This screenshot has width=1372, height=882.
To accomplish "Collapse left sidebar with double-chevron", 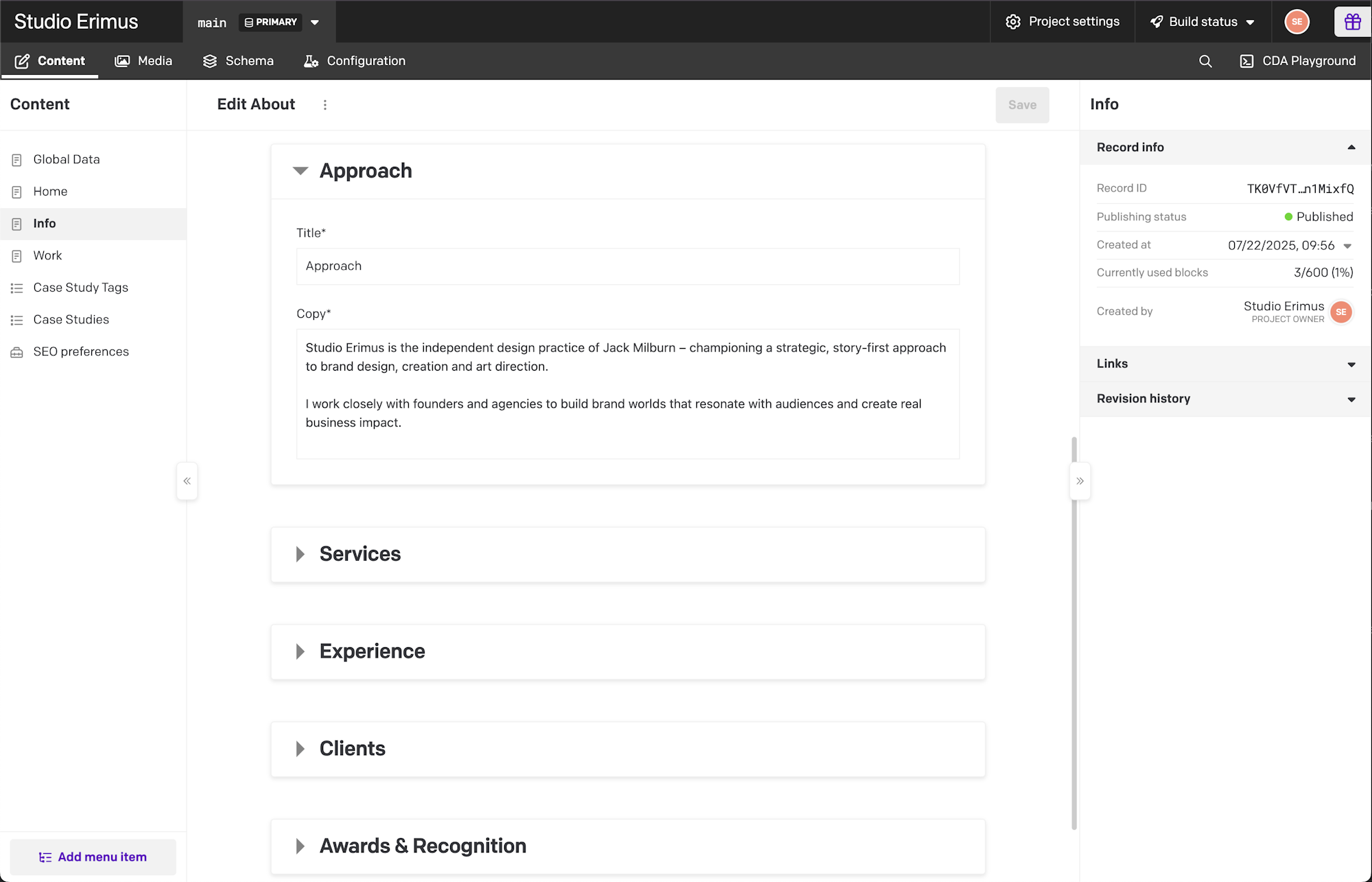I will 187,481.
